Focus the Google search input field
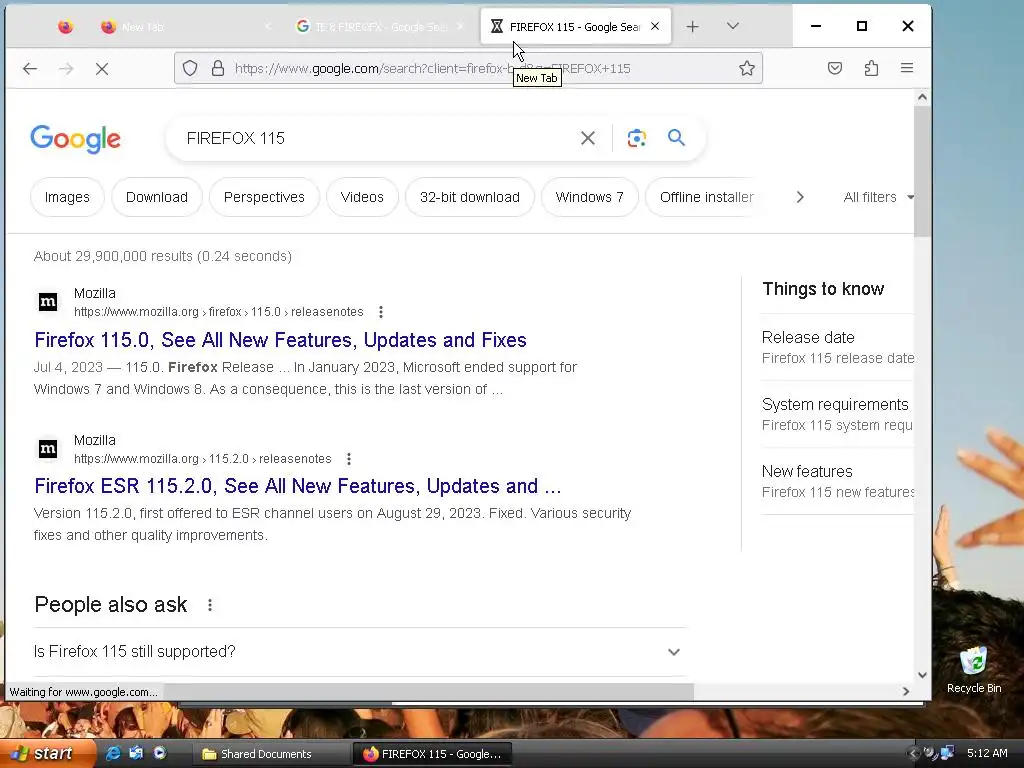The height and width of the screenshot is (768, 1024). (x=379, y=138)
